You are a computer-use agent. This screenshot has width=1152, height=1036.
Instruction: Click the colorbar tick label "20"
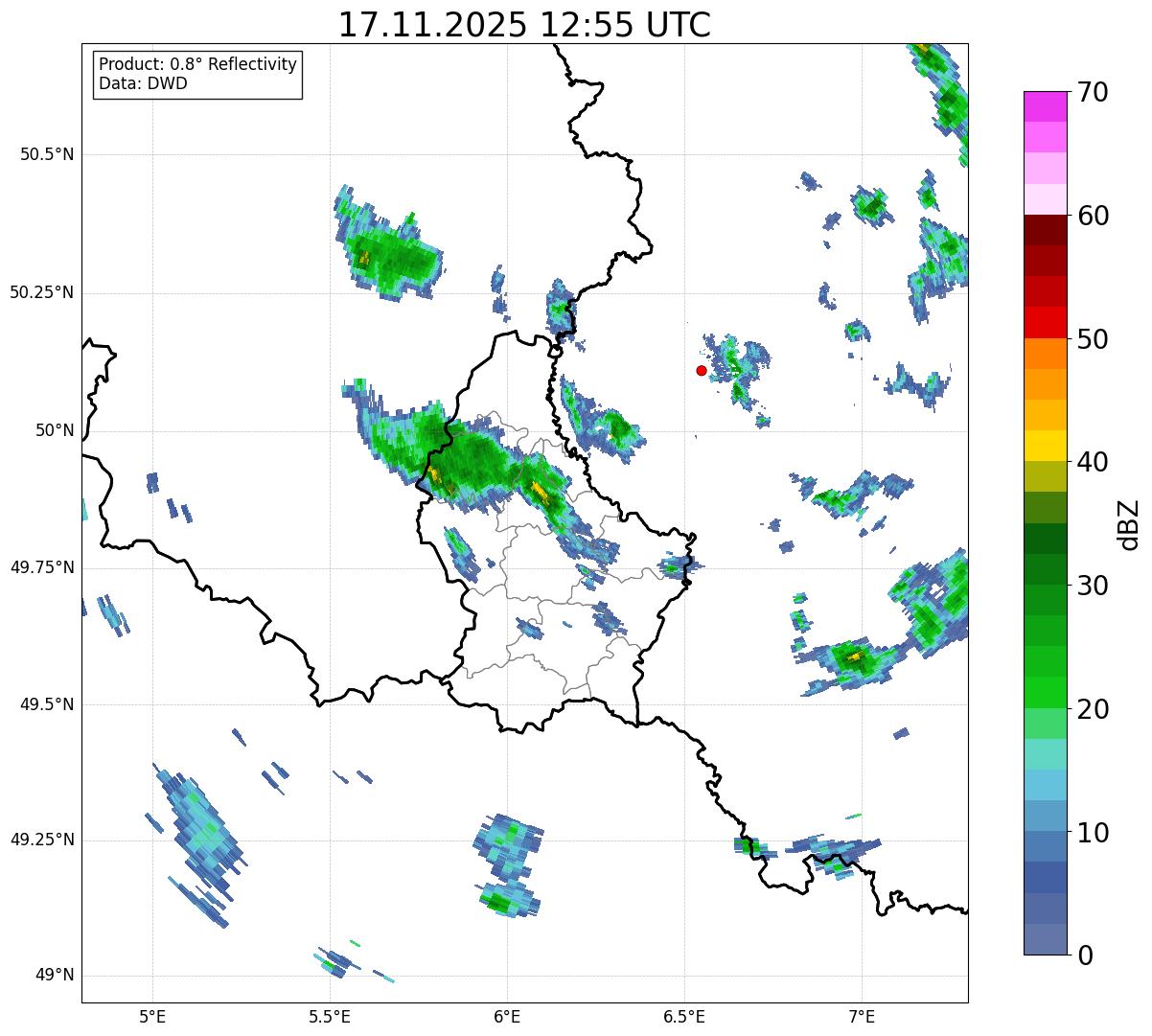pyautogui.click(x=1093, y=709)
